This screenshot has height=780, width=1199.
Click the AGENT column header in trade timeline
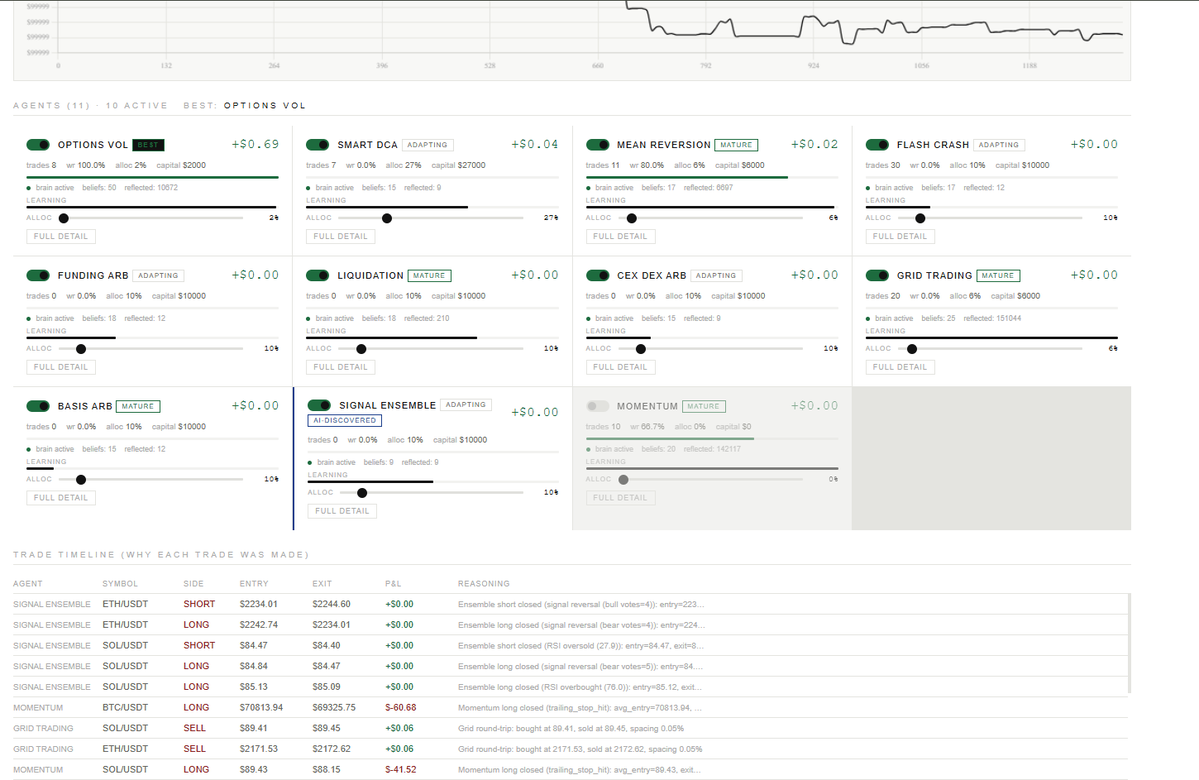tap(28, 583)
